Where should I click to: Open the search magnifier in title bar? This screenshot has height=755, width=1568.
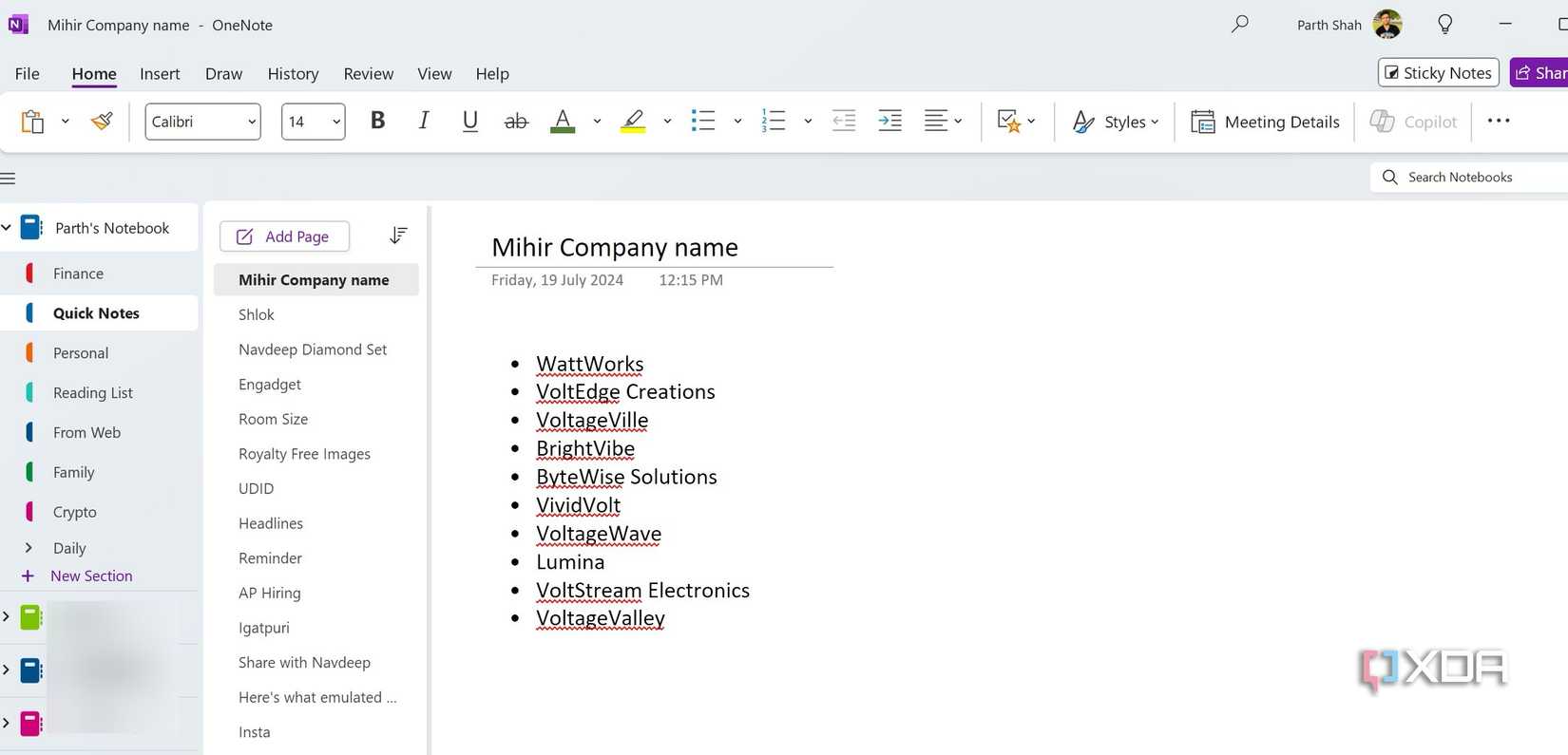(x=1239, y=25)
